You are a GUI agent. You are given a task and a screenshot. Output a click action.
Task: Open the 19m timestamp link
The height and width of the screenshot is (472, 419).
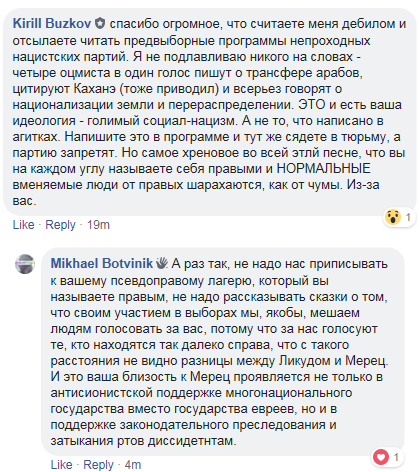point(98,225)
